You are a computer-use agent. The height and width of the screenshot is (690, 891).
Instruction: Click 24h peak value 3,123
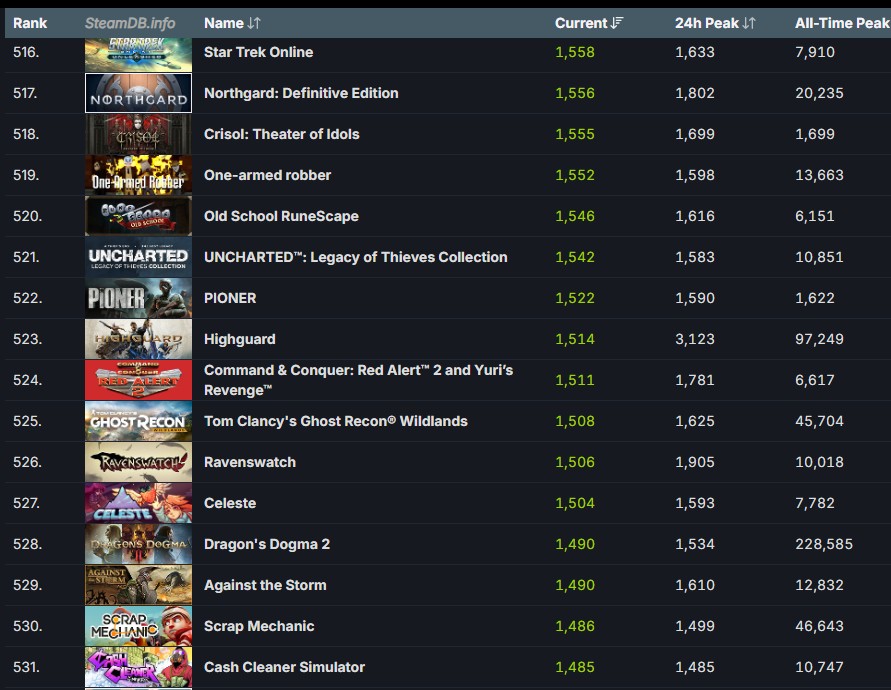[695, 339]
